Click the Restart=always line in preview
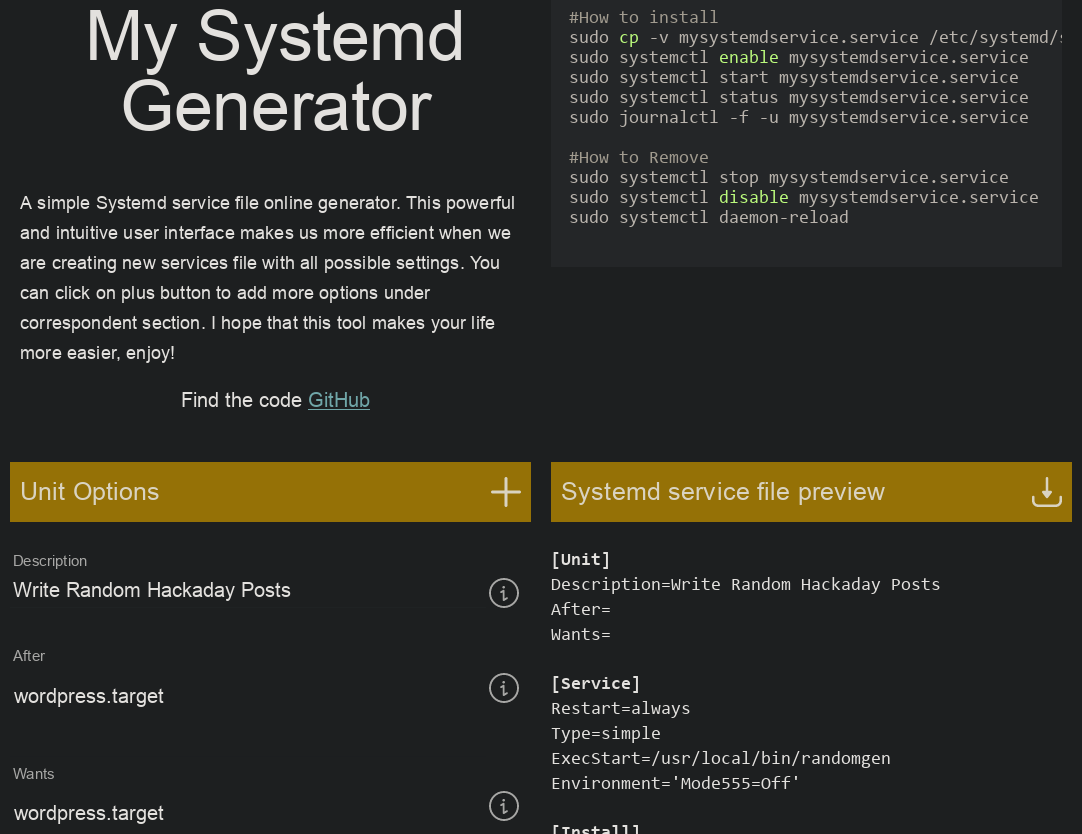Viewport: 1082px width, 834px height. coord(620,708)
